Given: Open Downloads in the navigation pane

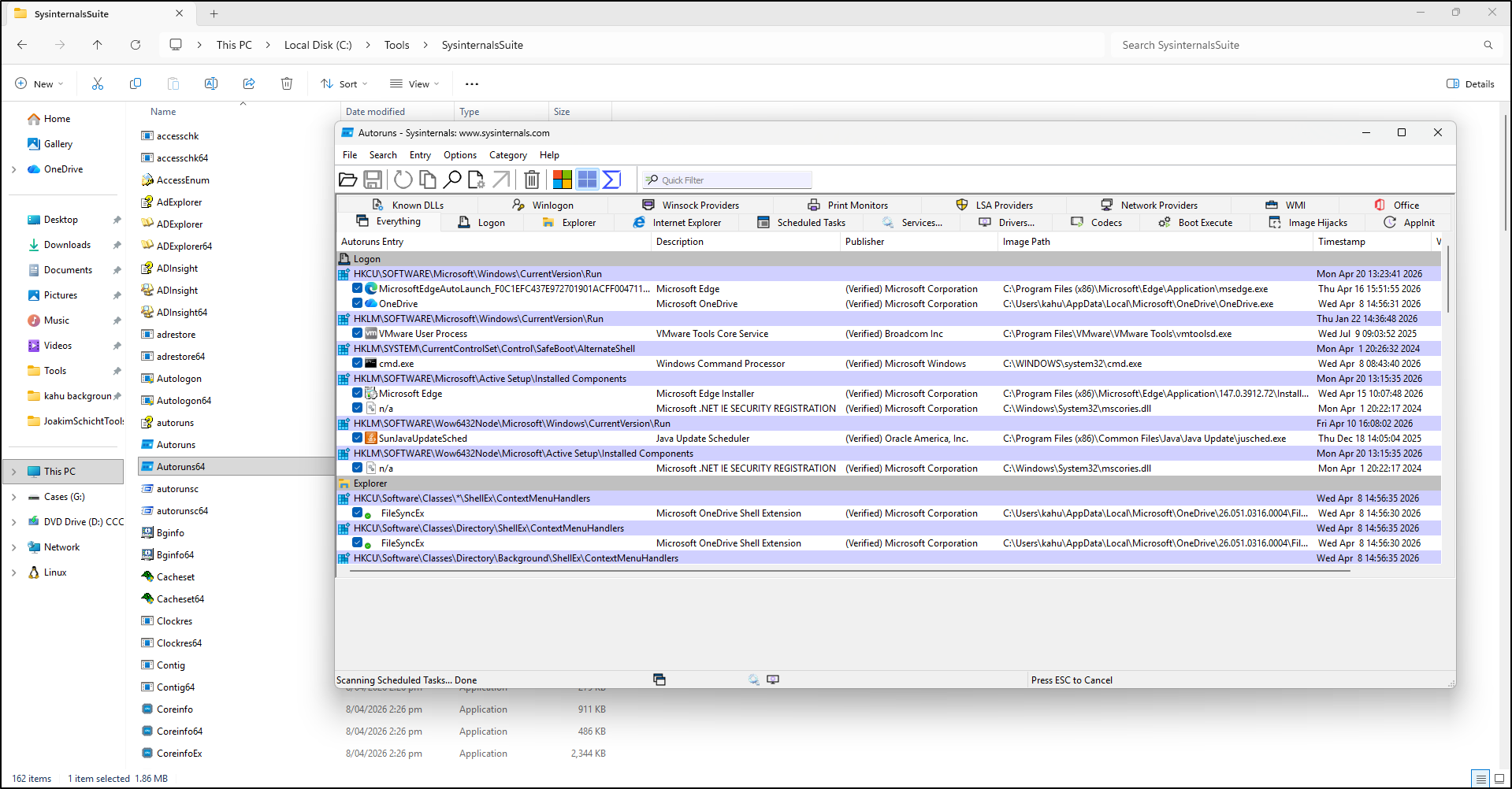Looking at the screenshot, I should click(66, 245).
